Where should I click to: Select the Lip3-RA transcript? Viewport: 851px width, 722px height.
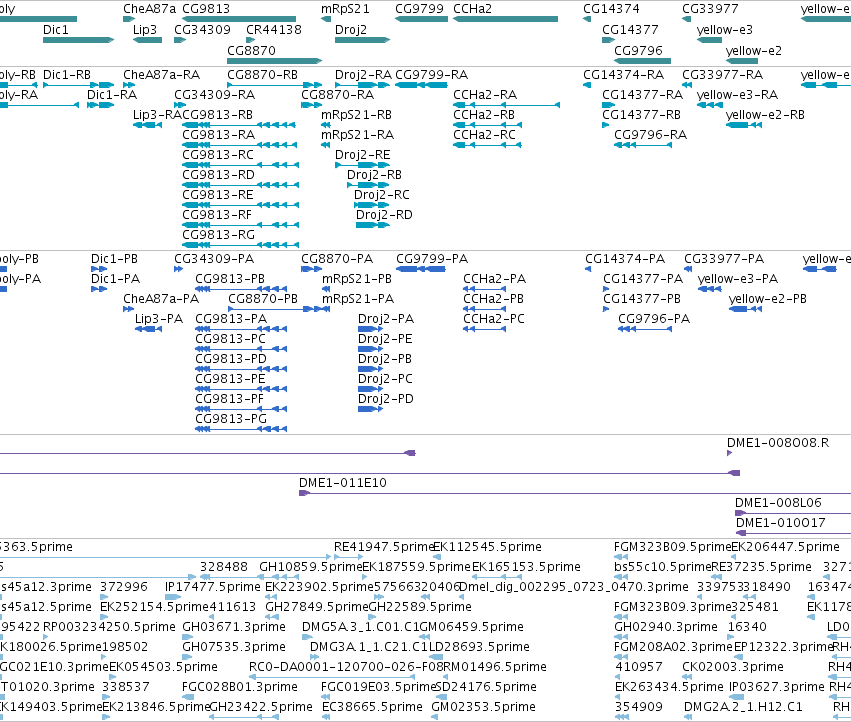pyautogui.click(x=147, y=125)
